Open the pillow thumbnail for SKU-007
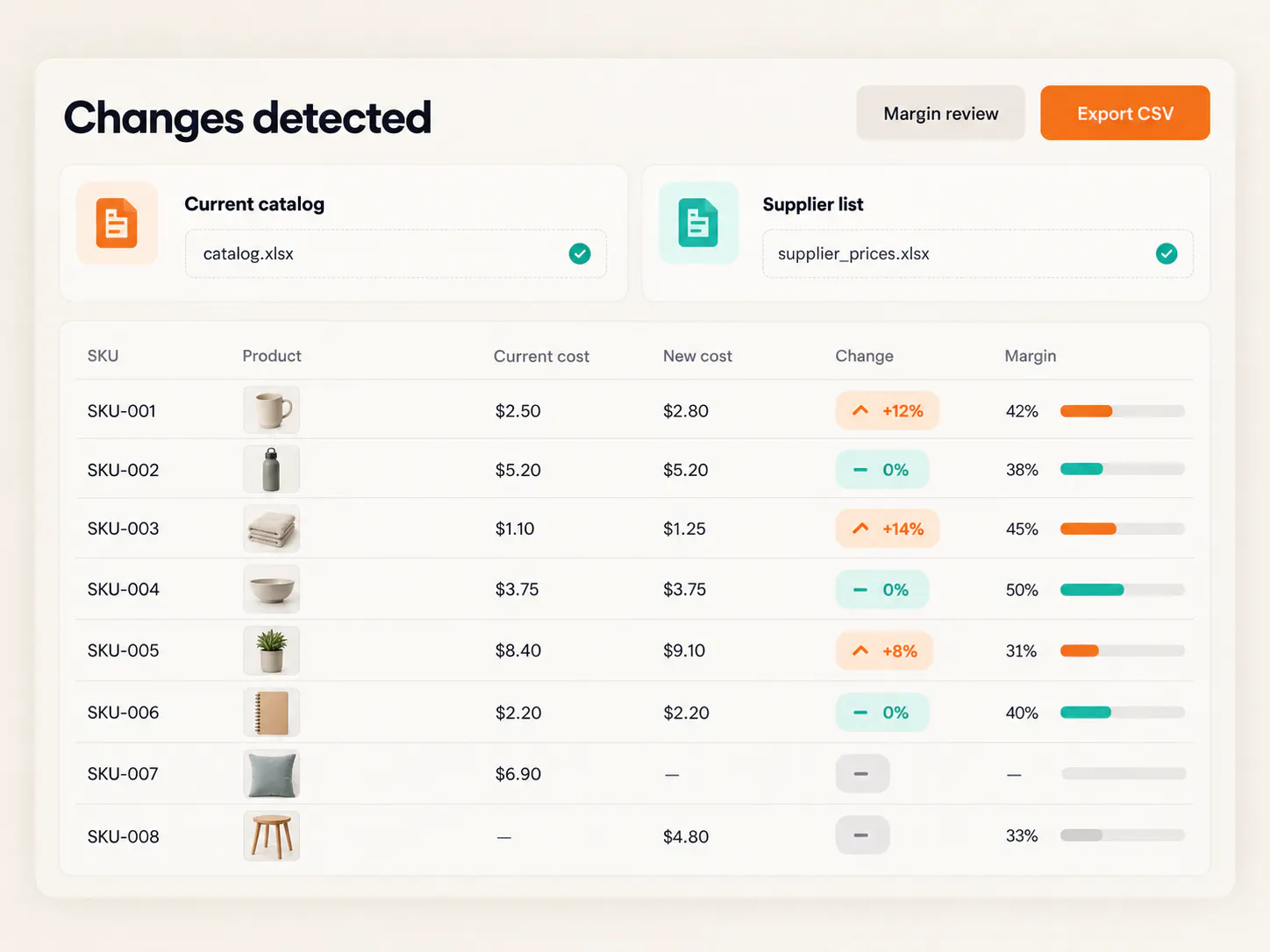Viewport: 1270px width, 952px height. [x=272, y=773]
